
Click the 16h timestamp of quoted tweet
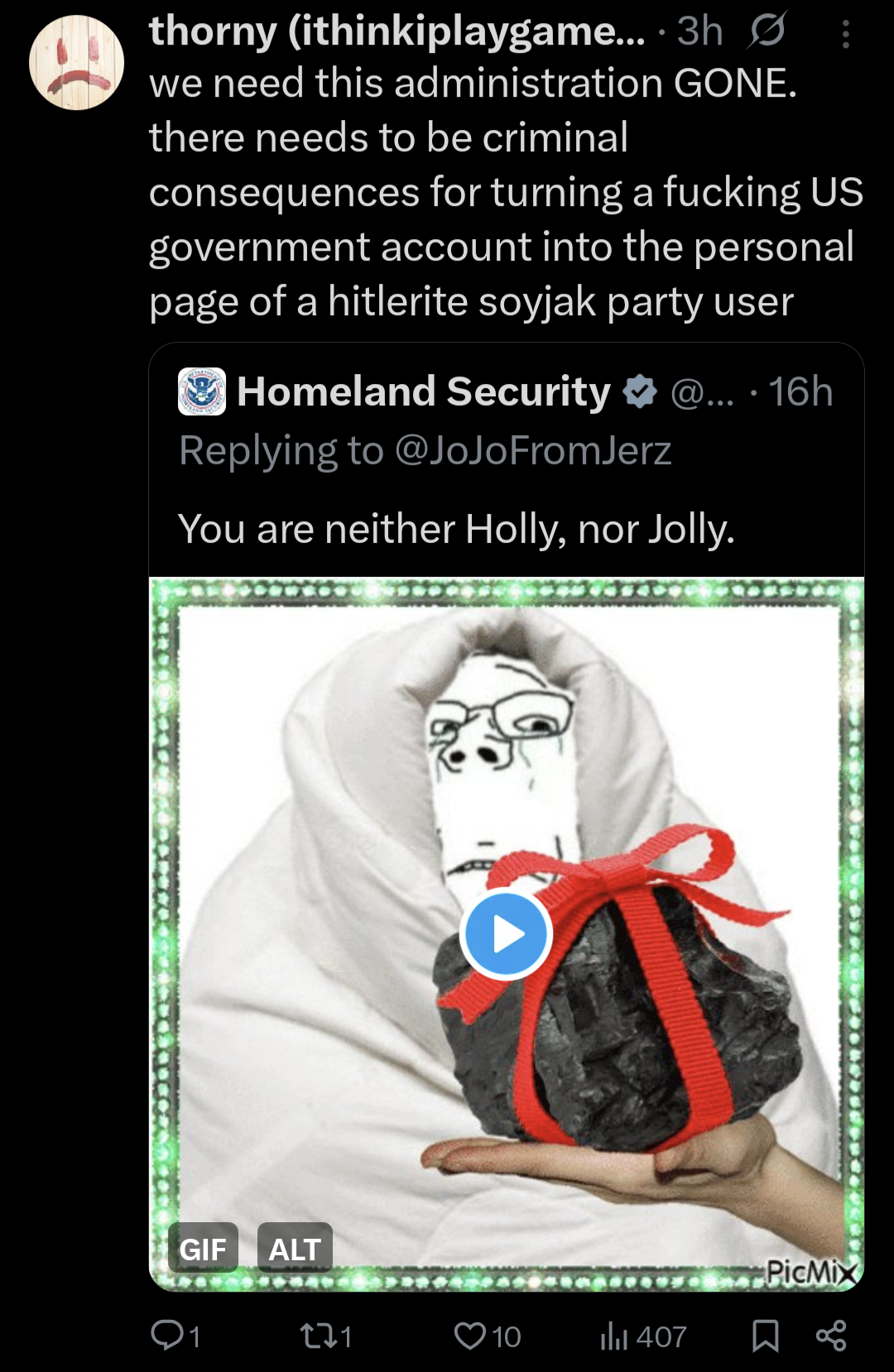pyautogui.click(x=800, y=391)
